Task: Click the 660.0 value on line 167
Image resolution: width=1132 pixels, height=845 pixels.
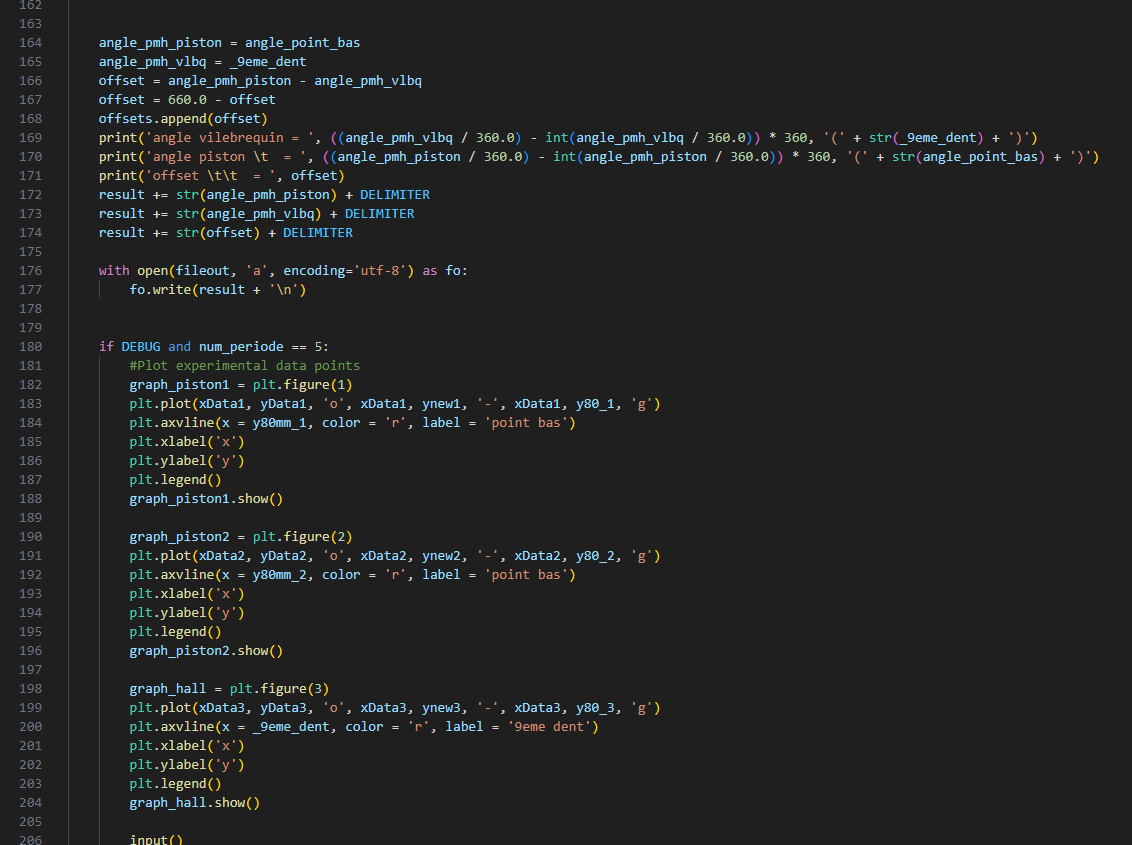Action: pos(187,100)
